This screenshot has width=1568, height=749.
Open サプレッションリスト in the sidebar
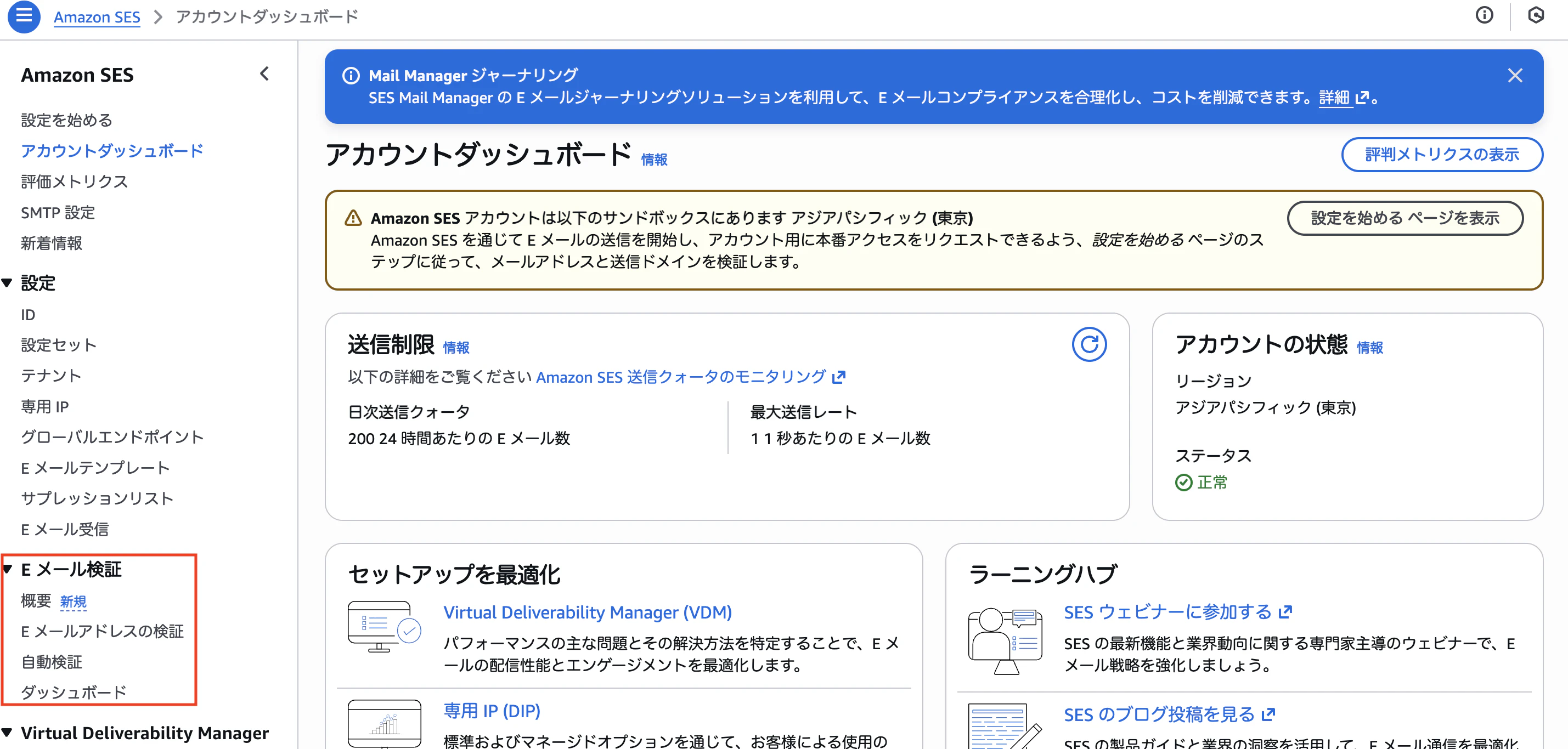[97, 498]
